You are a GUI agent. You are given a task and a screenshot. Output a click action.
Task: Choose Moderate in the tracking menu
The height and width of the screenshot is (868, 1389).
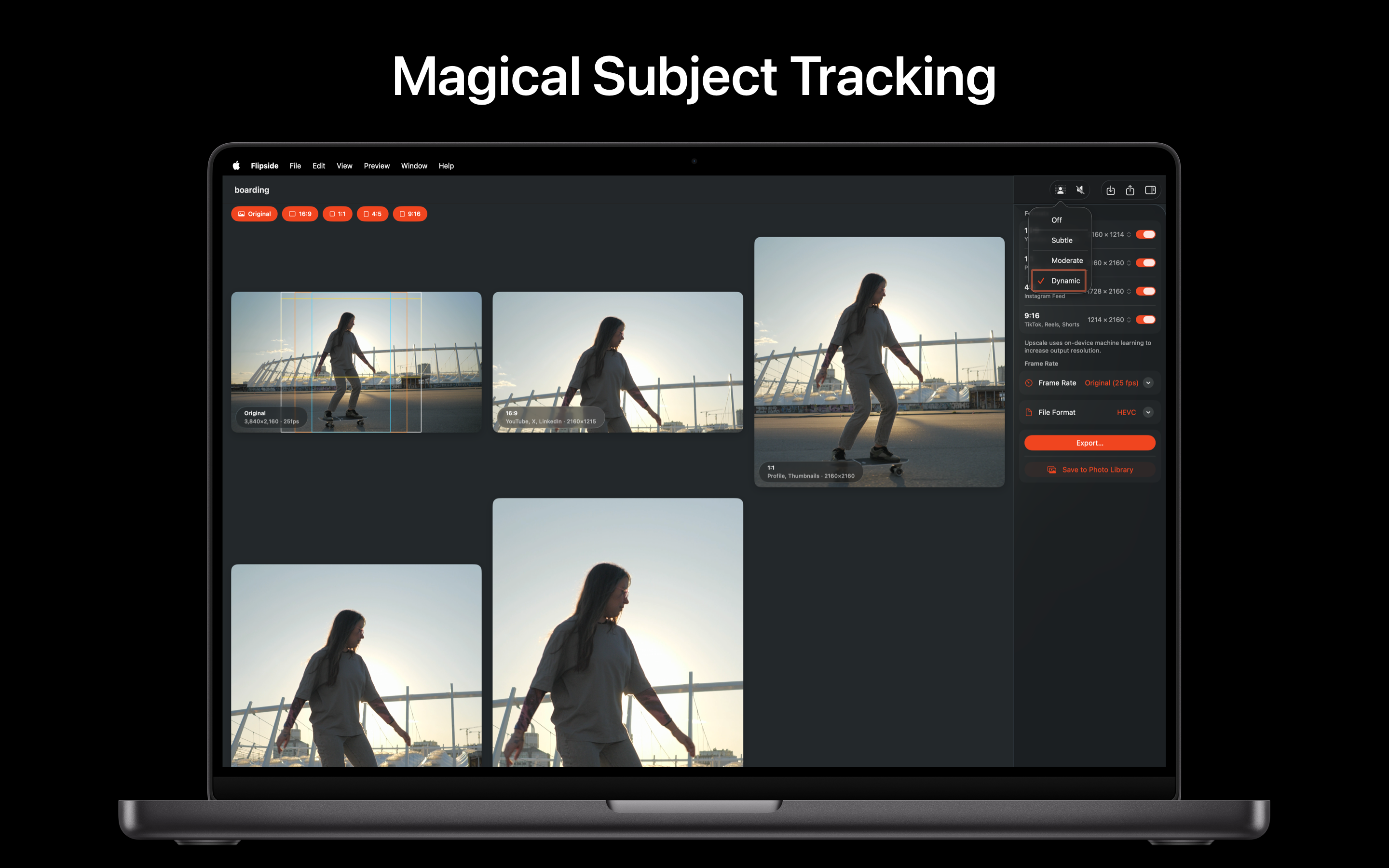1060,260
